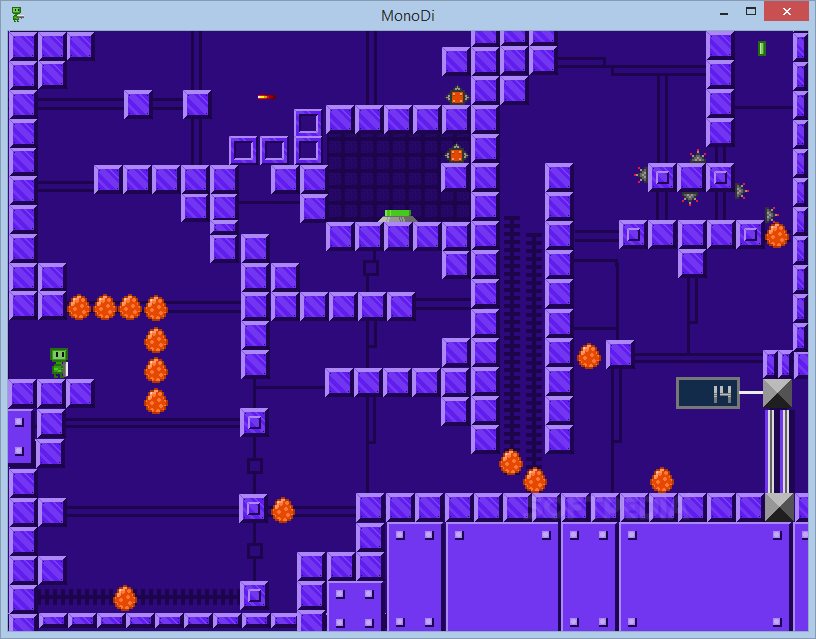The height and width of the screenshot is (639, 816).
Task: Click the MonoDi window title text
Action: pyautogui.click(x=407, y=16)
